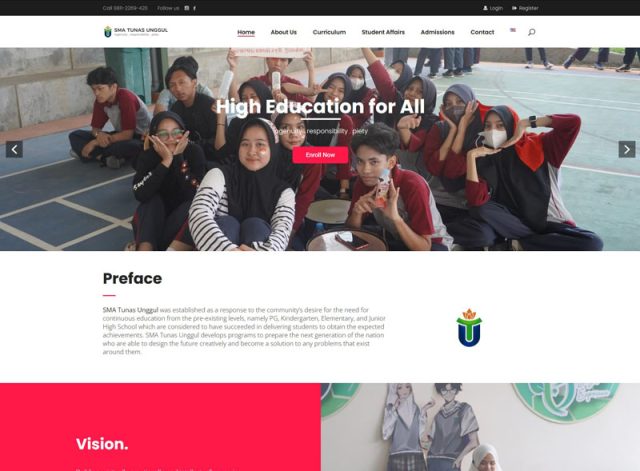
Task: Open the Facebook icon in top bar
Action: 194,8
